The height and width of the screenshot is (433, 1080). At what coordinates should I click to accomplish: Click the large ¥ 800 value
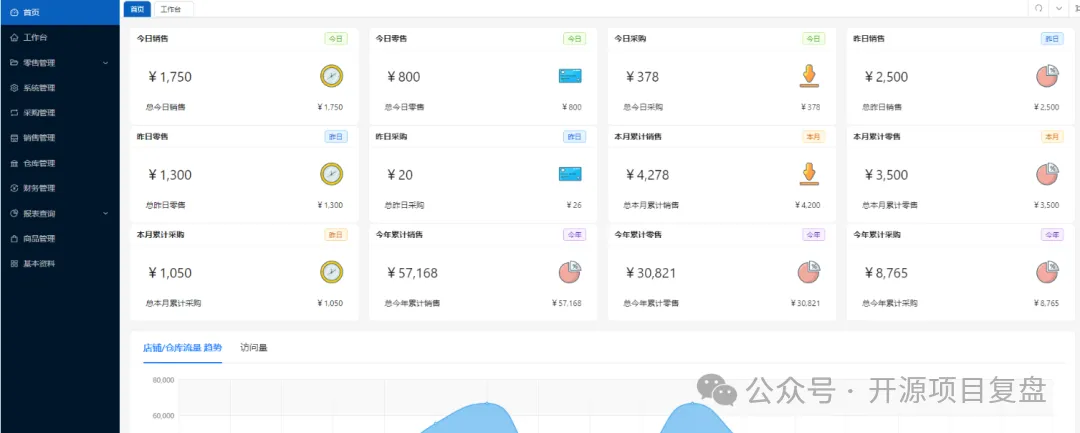coord(403,77)
